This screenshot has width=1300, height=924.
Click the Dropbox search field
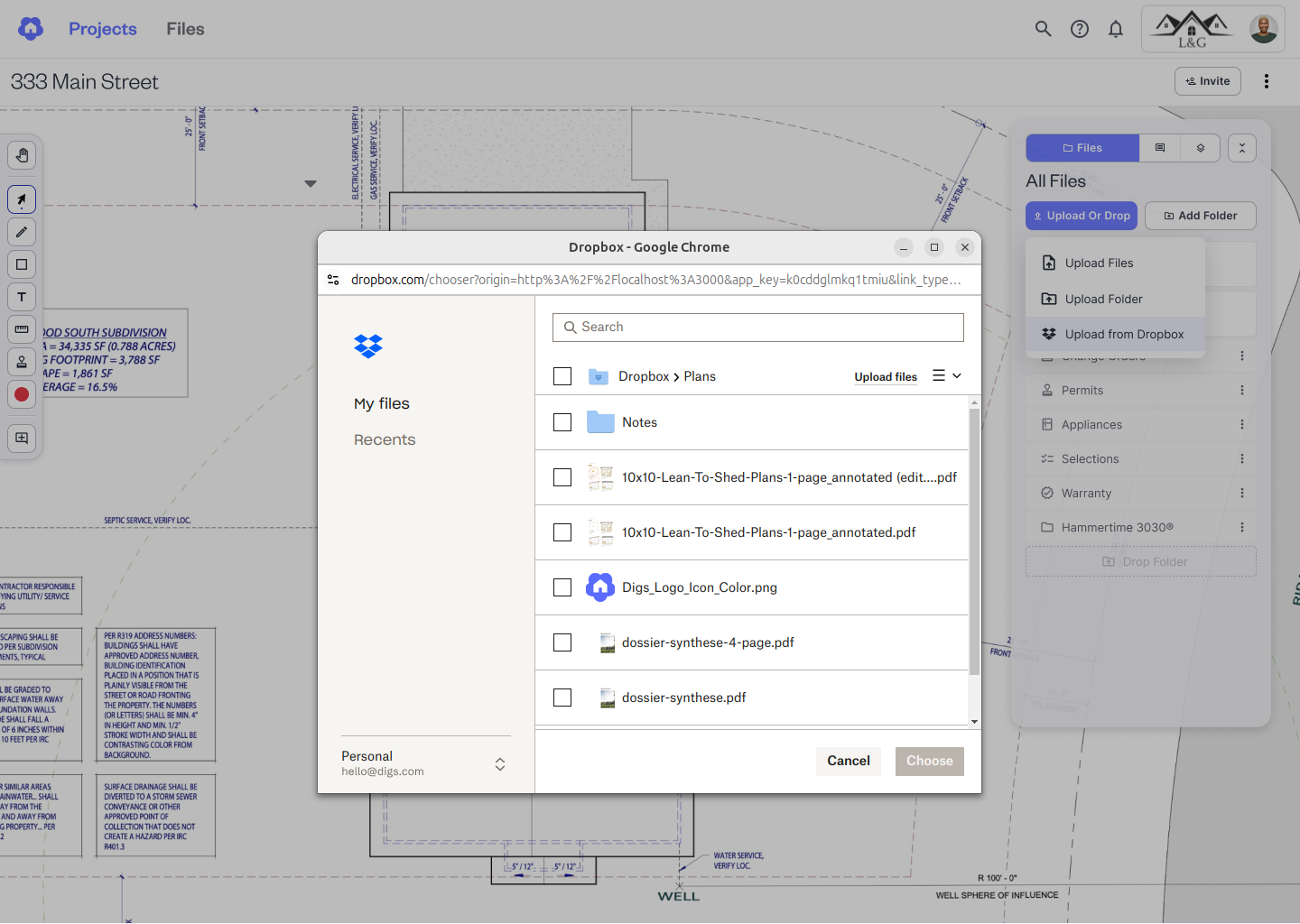(758, 327)
